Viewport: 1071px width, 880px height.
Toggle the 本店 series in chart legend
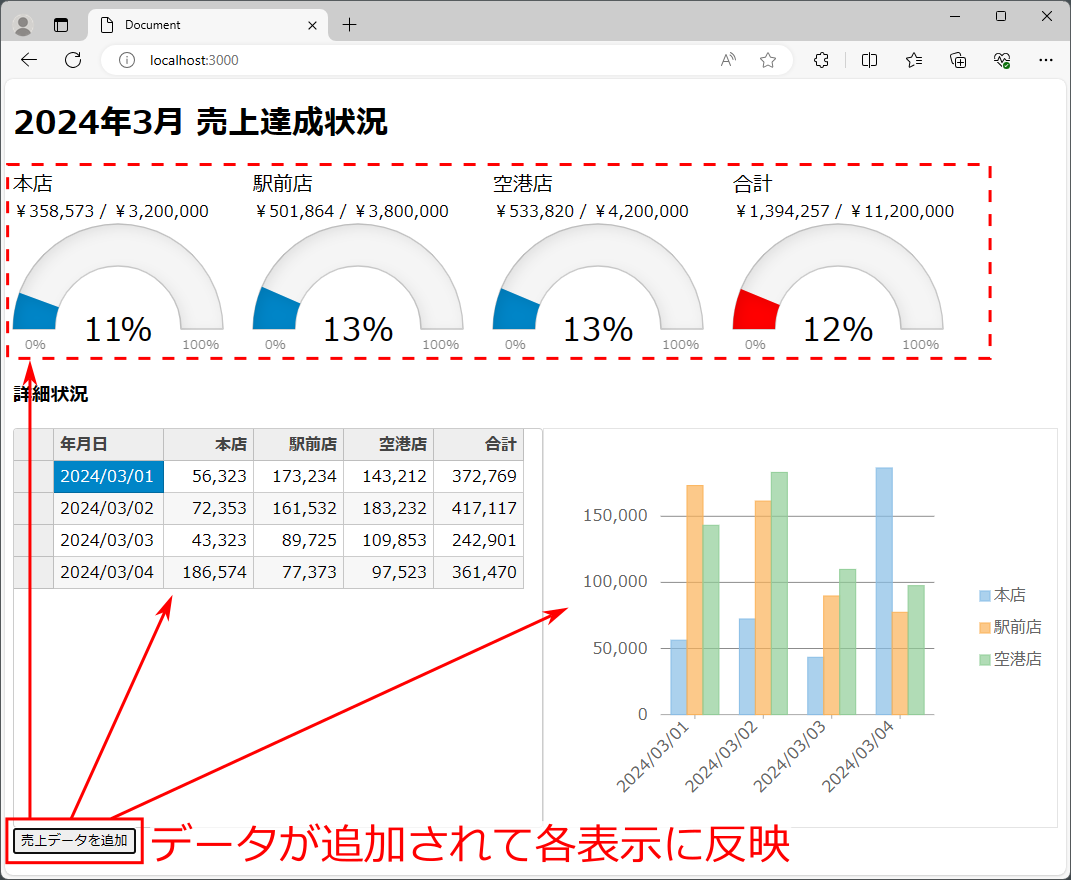coord(1003,595)
